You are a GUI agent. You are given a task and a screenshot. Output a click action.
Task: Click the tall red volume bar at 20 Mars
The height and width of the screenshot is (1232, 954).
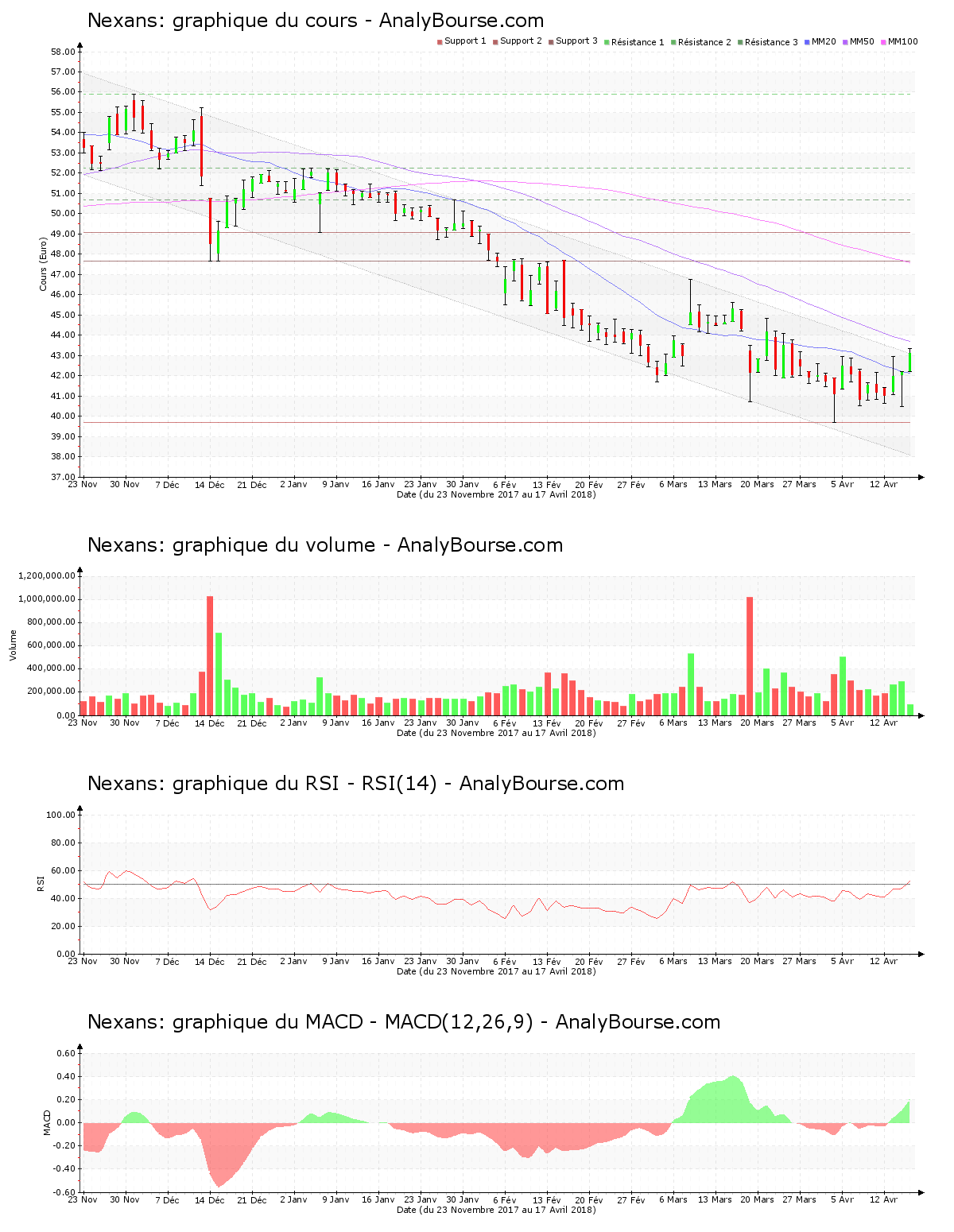point(750,657)
